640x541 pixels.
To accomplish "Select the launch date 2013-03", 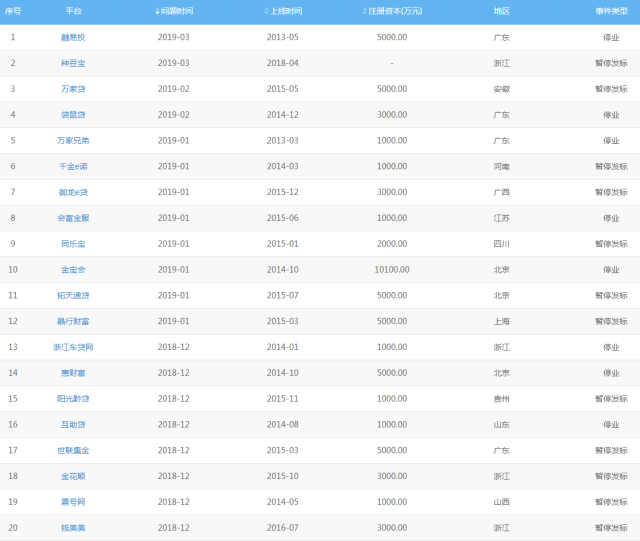I will (282, 140).
